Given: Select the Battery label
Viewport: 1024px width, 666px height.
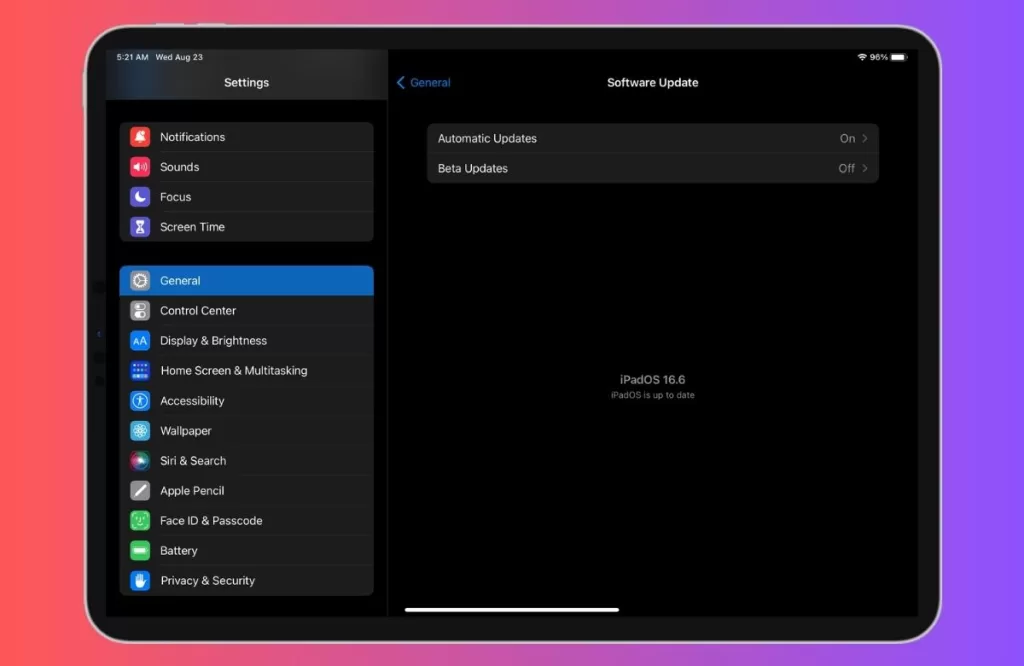Looking at the screenshot, I should click(x=178, y=551).
